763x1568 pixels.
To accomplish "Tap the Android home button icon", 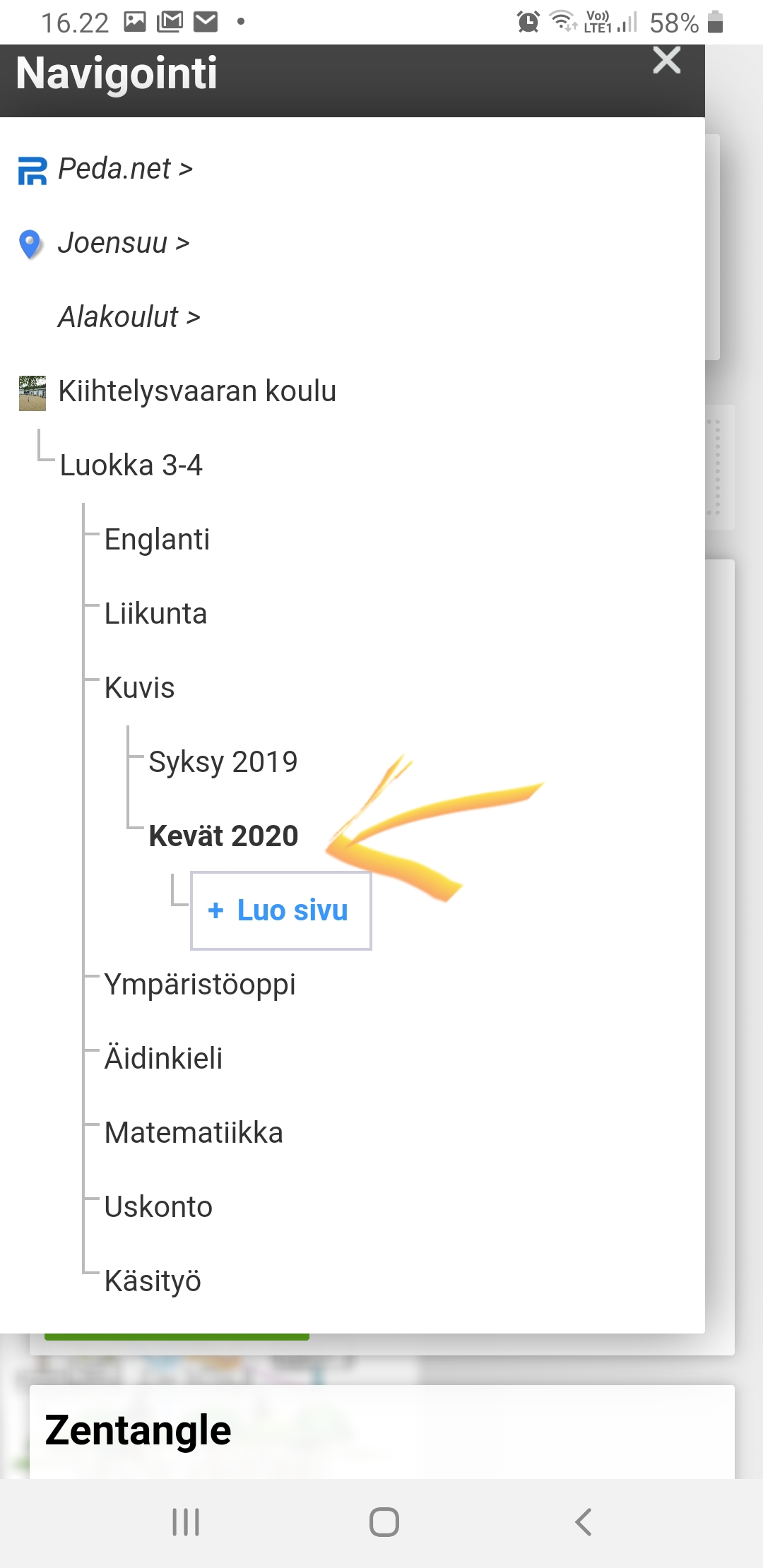I will [384, 1522].
